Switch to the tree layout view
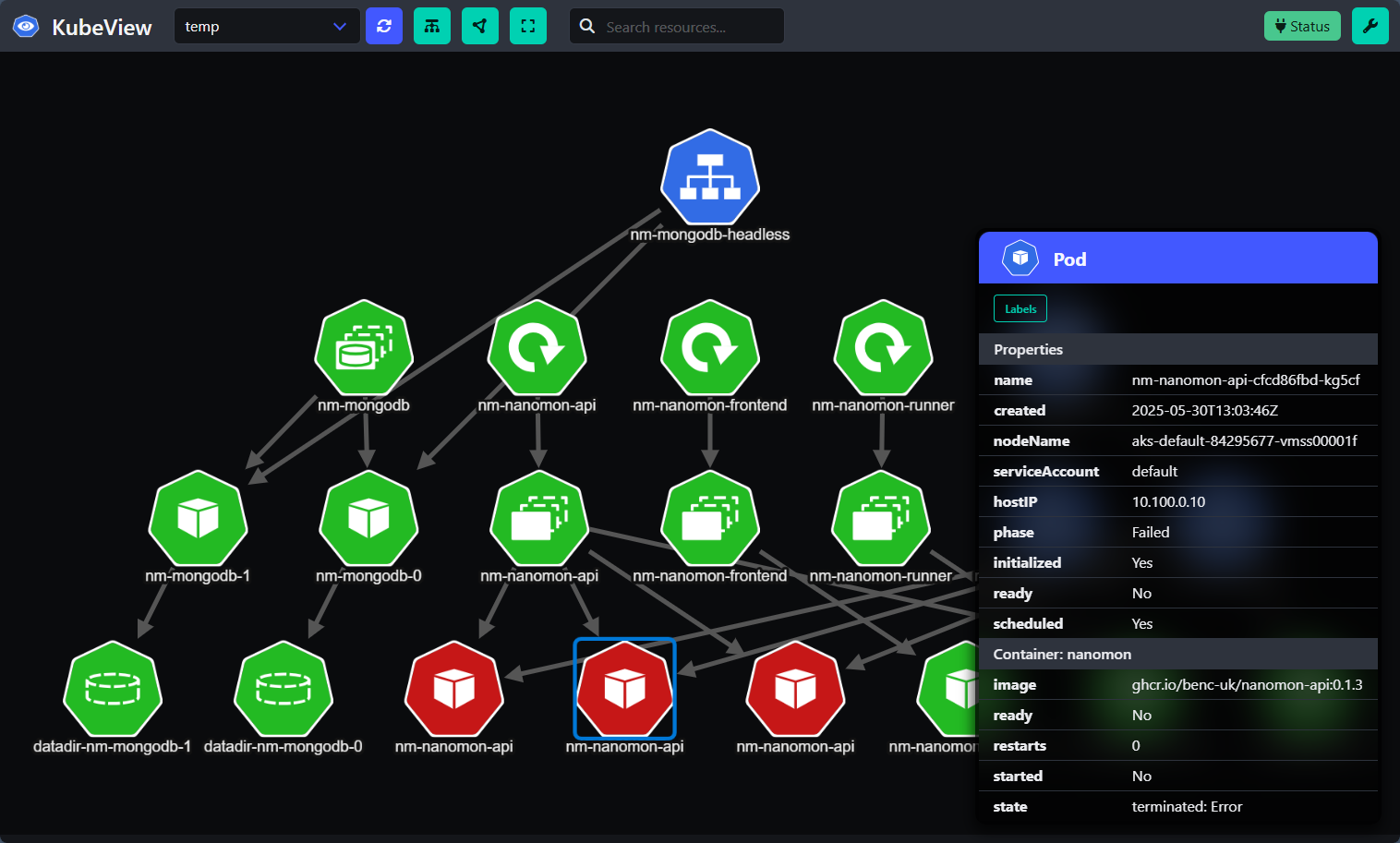The height and width of the screenshot is (843, 1400). point(432,26)
